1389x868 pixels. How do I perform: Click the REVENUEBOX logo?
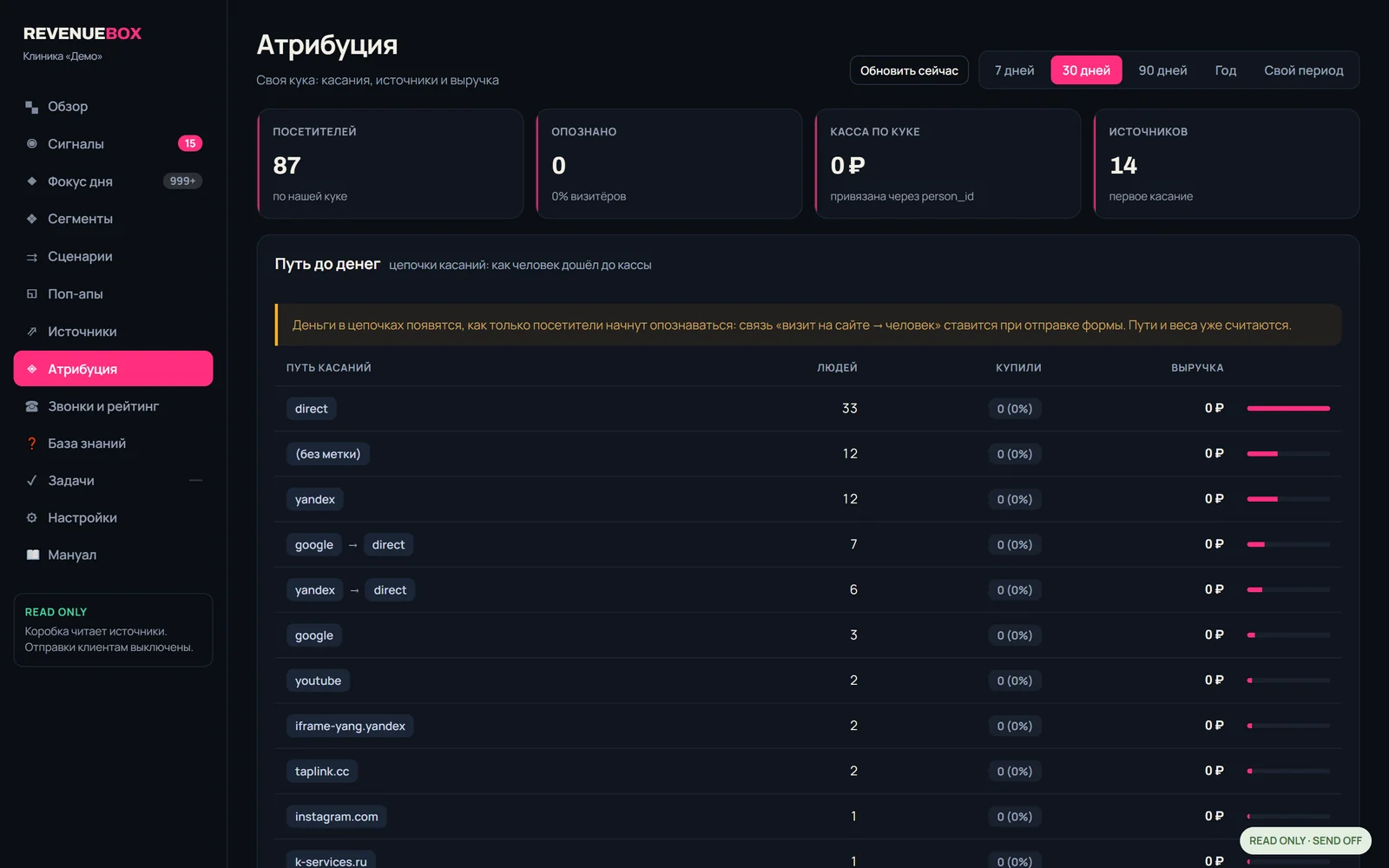[82, 34]
